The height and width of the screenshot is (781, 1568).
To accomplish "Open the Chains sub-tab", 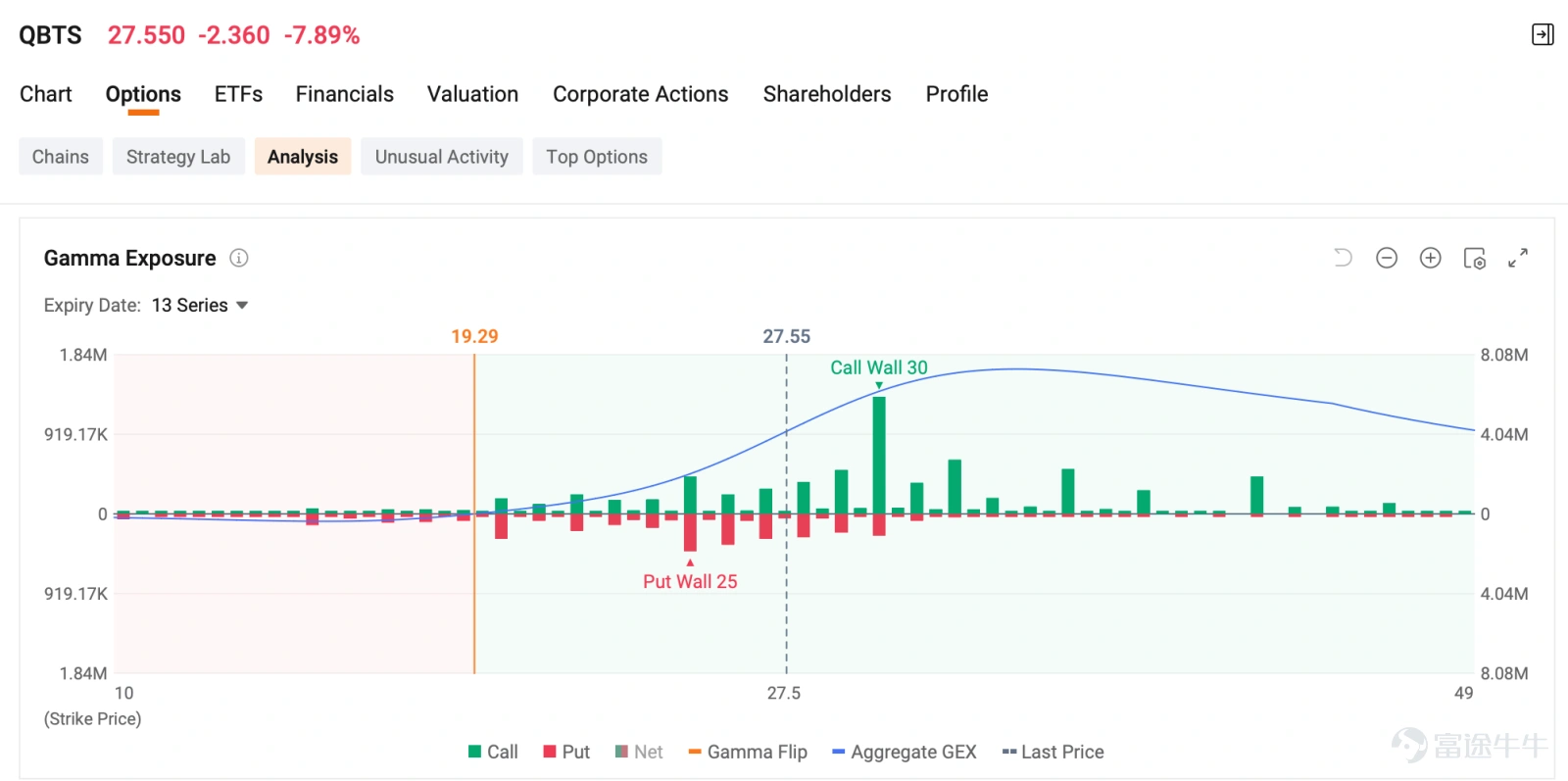I will (61, 157).
